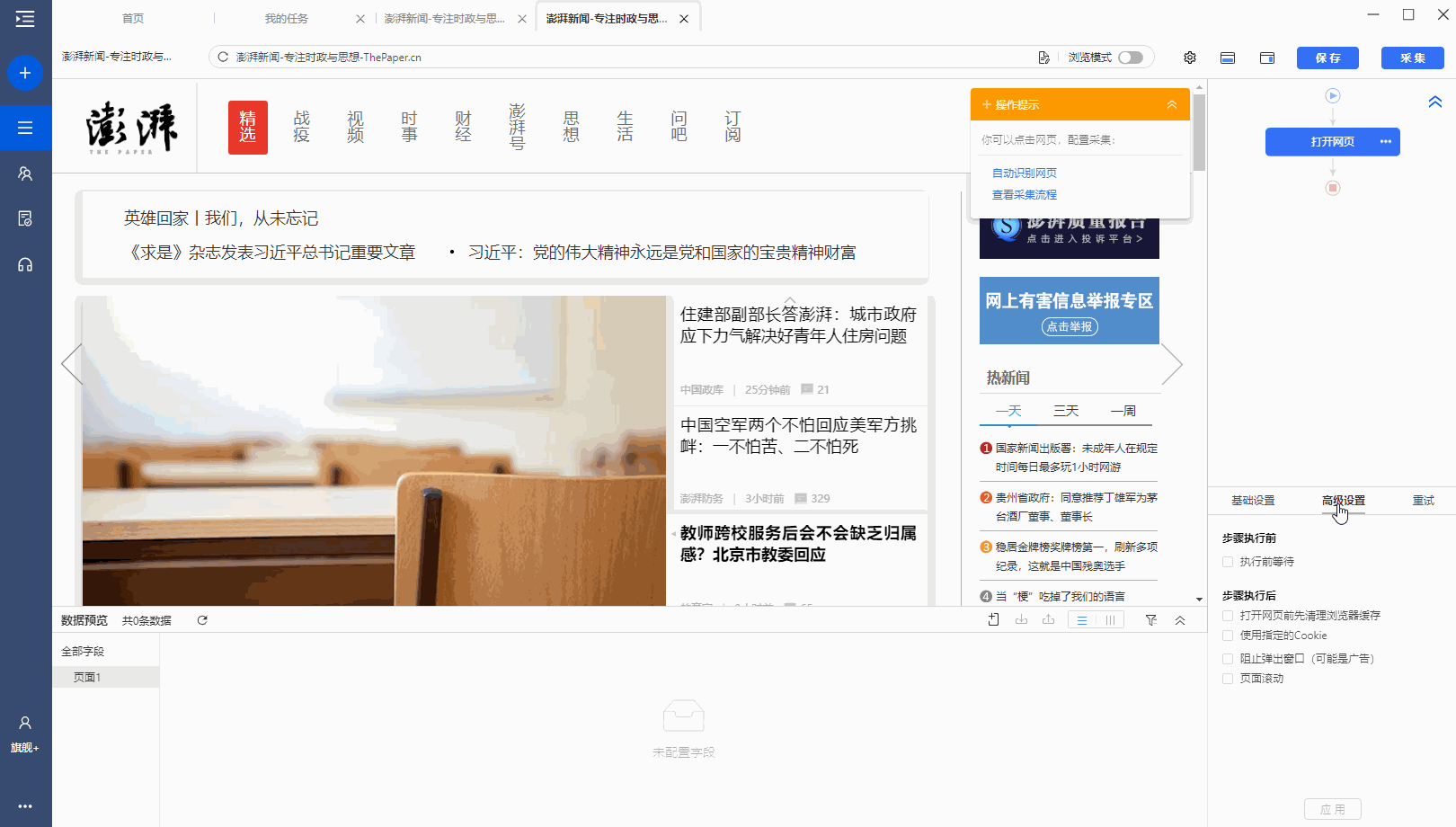Enable the 执行前等待 checkbox
1456x827 pixels.
[1228, 562]
